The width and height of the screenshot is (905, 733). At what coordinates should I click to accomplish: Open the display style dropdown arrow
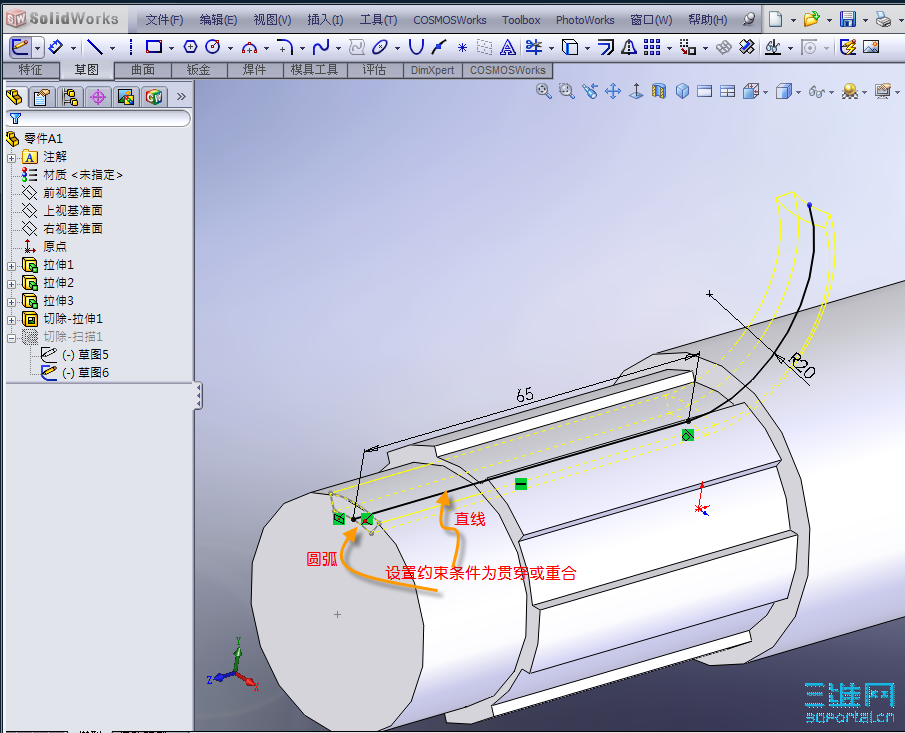[x=799, y=92]
